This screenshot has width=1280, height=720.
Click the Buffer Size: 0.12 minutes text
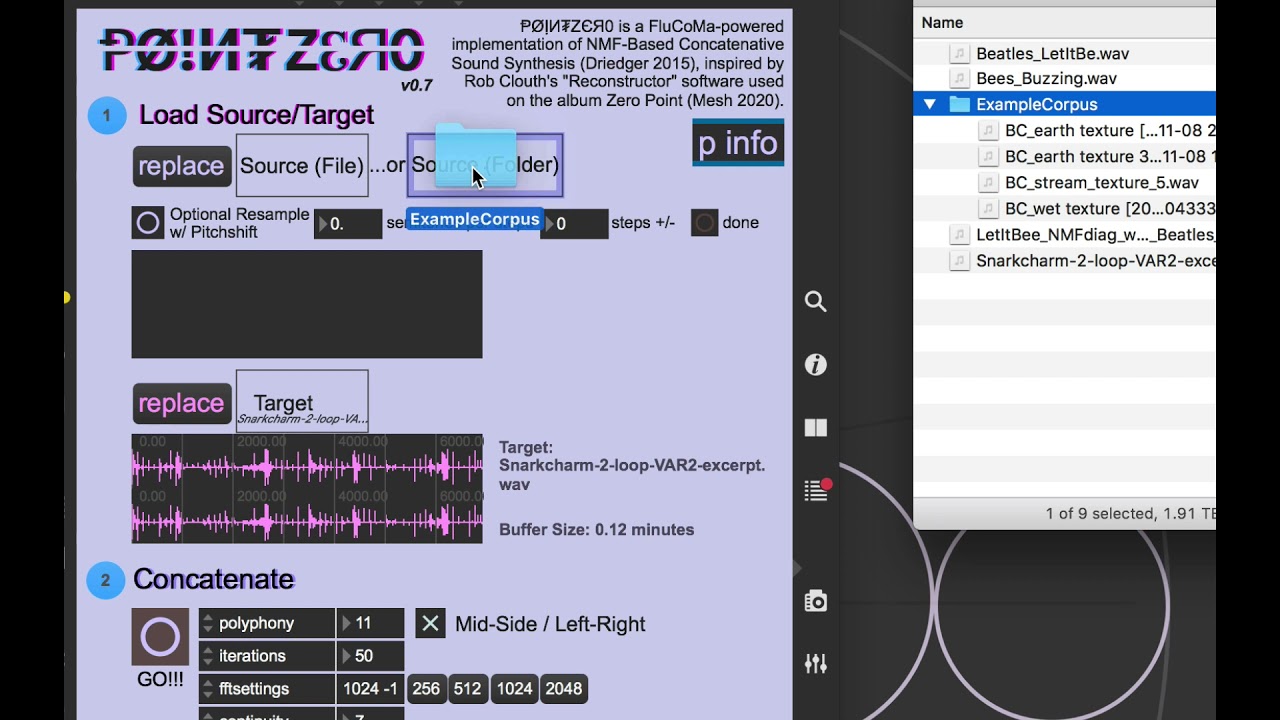pos(596,530)
